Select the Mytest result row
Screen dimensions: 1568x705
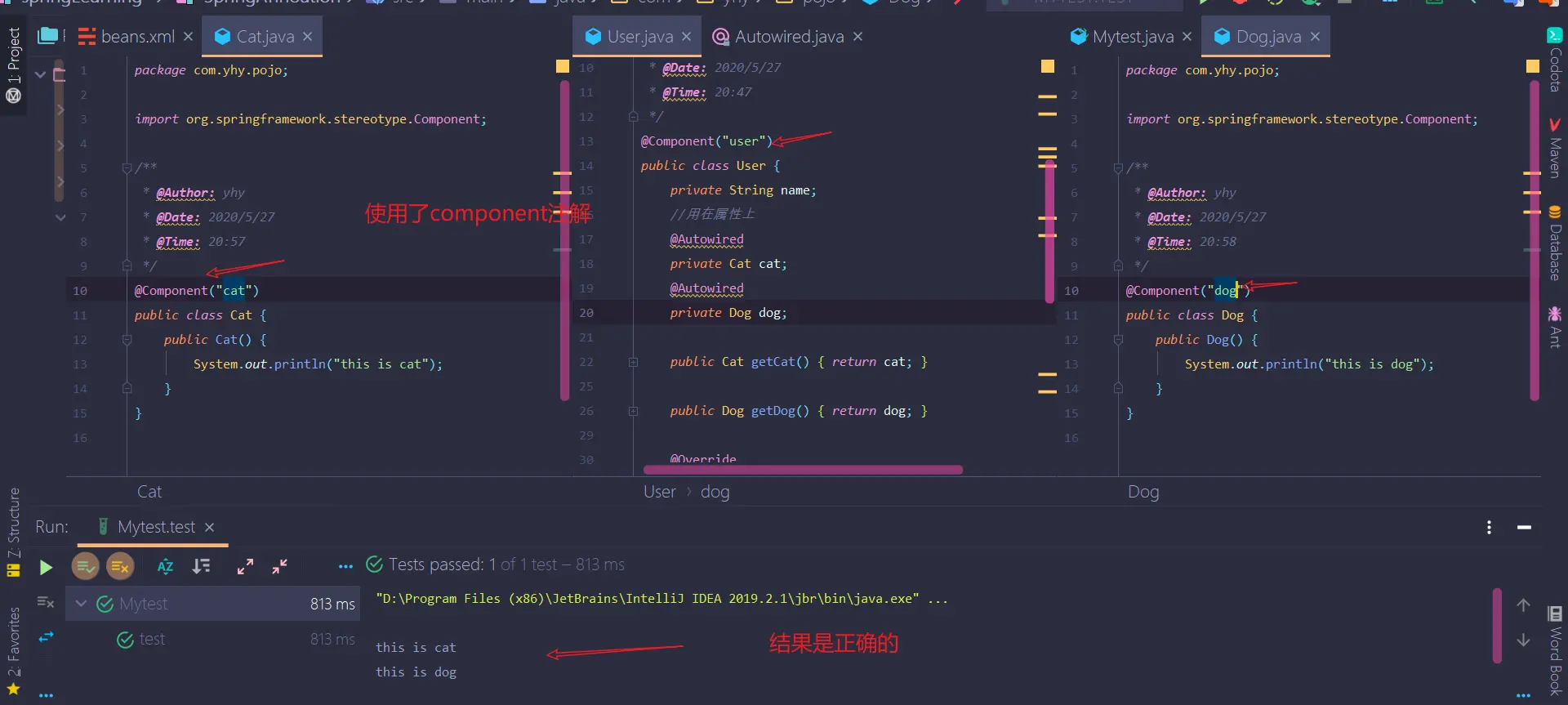click(212, 604)
